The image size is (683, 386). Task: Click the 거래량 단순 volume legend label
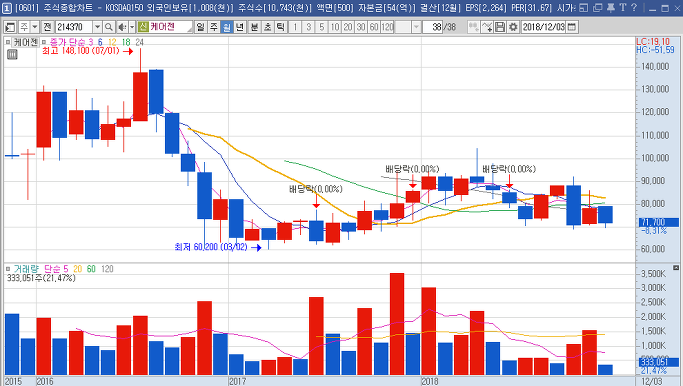point(37,269)
